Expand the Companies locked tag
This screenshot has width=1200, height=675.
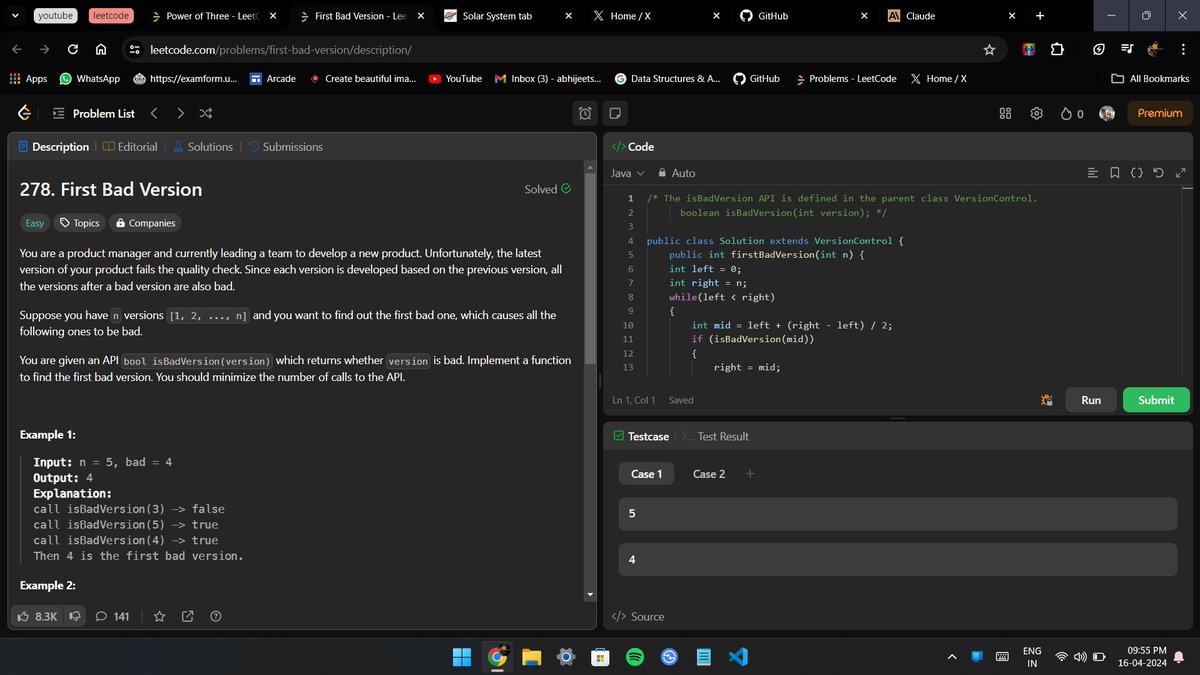click(146, 223)
